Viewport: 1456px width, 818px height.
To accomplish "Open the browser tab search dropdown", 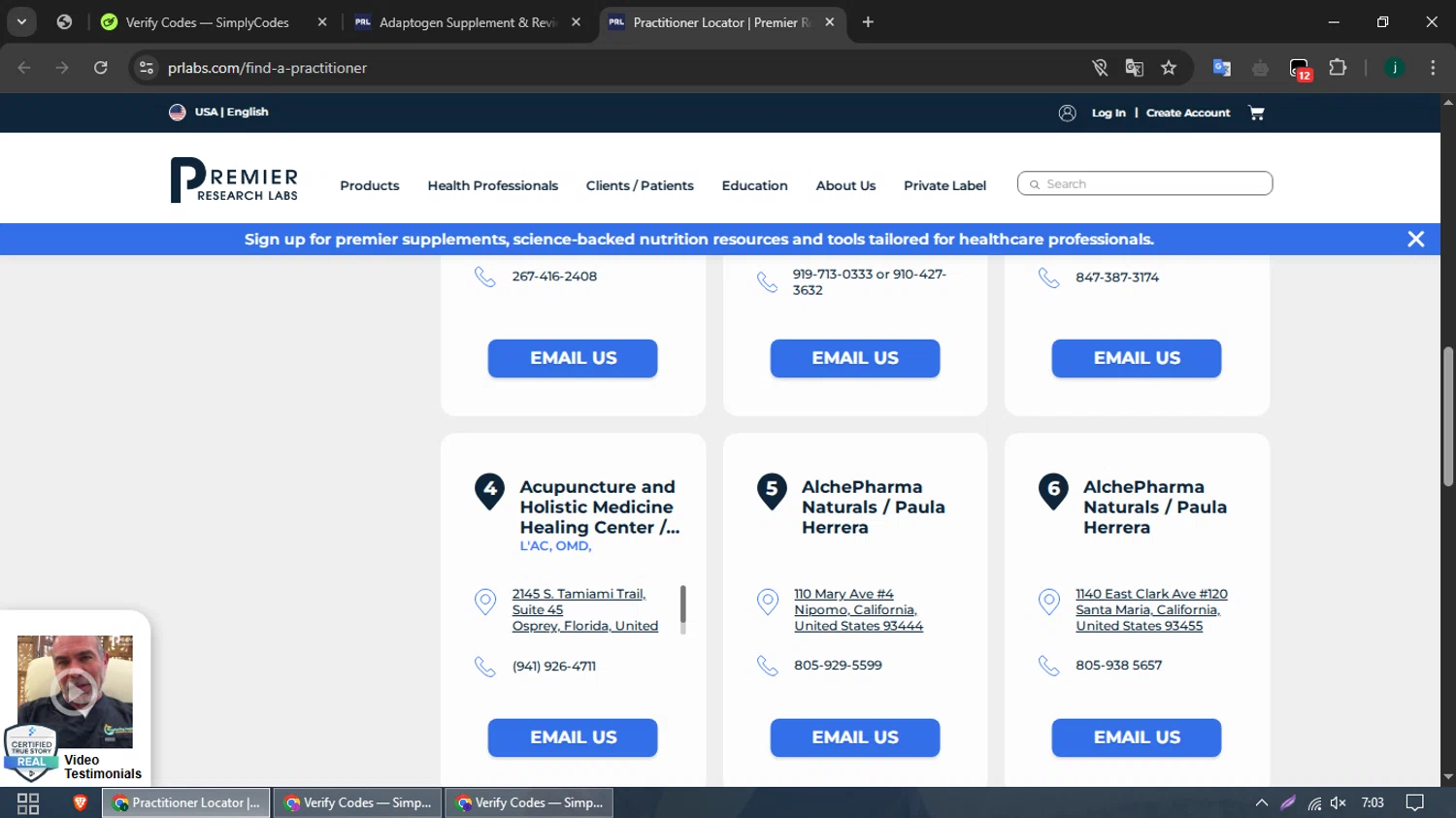I will coord(21,21).
